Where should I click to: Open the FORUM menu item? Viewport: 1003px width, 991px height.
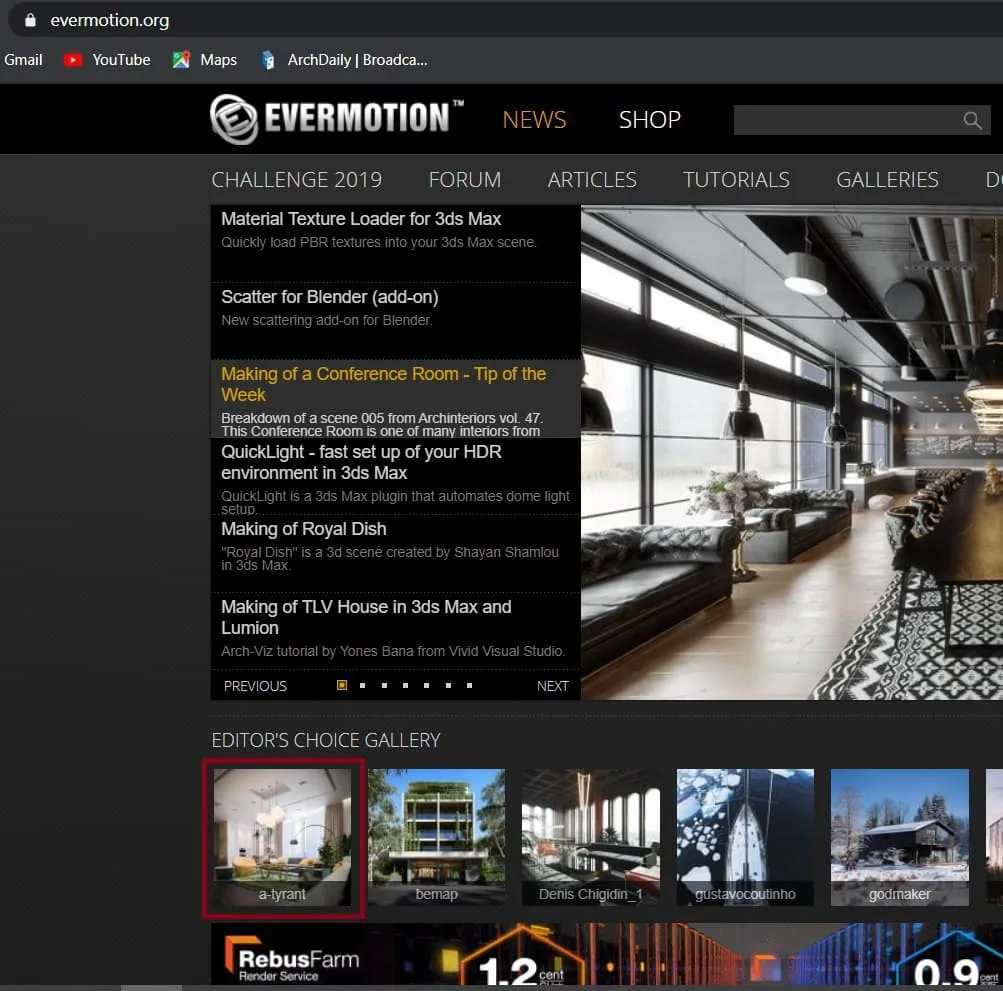pyautogui.click(x=465, y=180)
